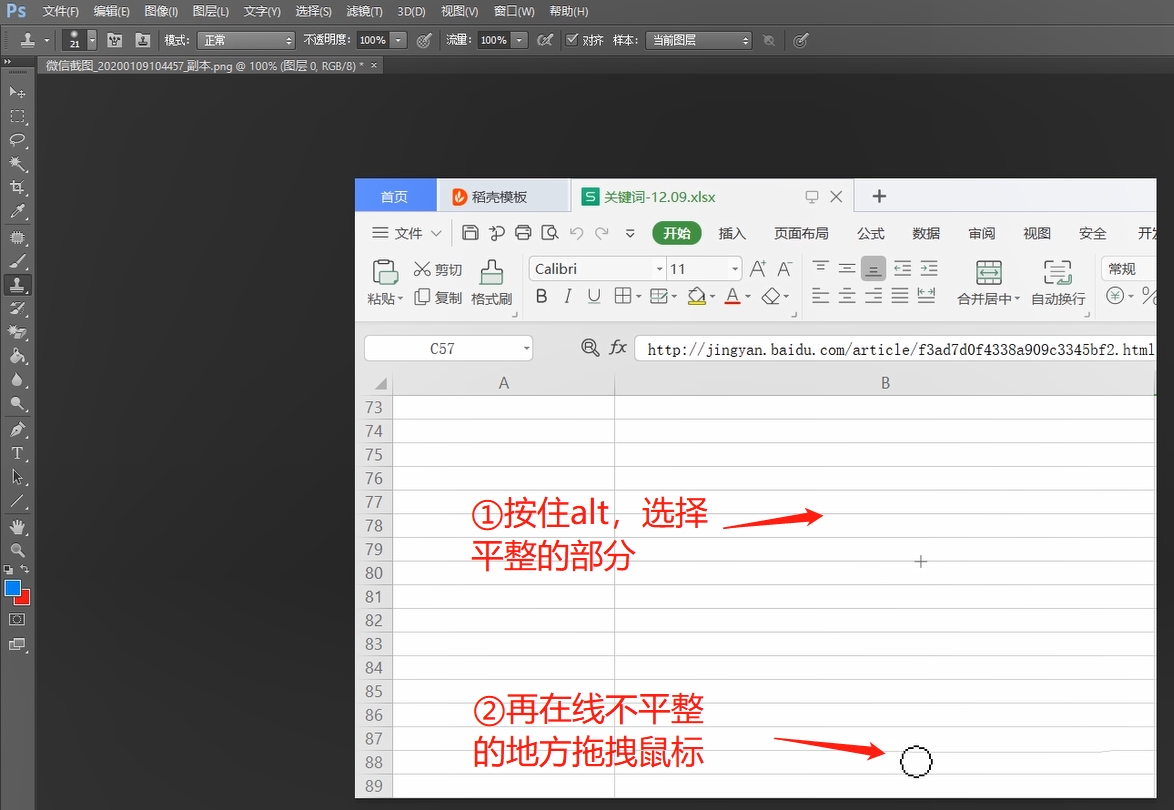Select the Crop tool
This screenshot has width=1174, height=810.
pos(17,188)
